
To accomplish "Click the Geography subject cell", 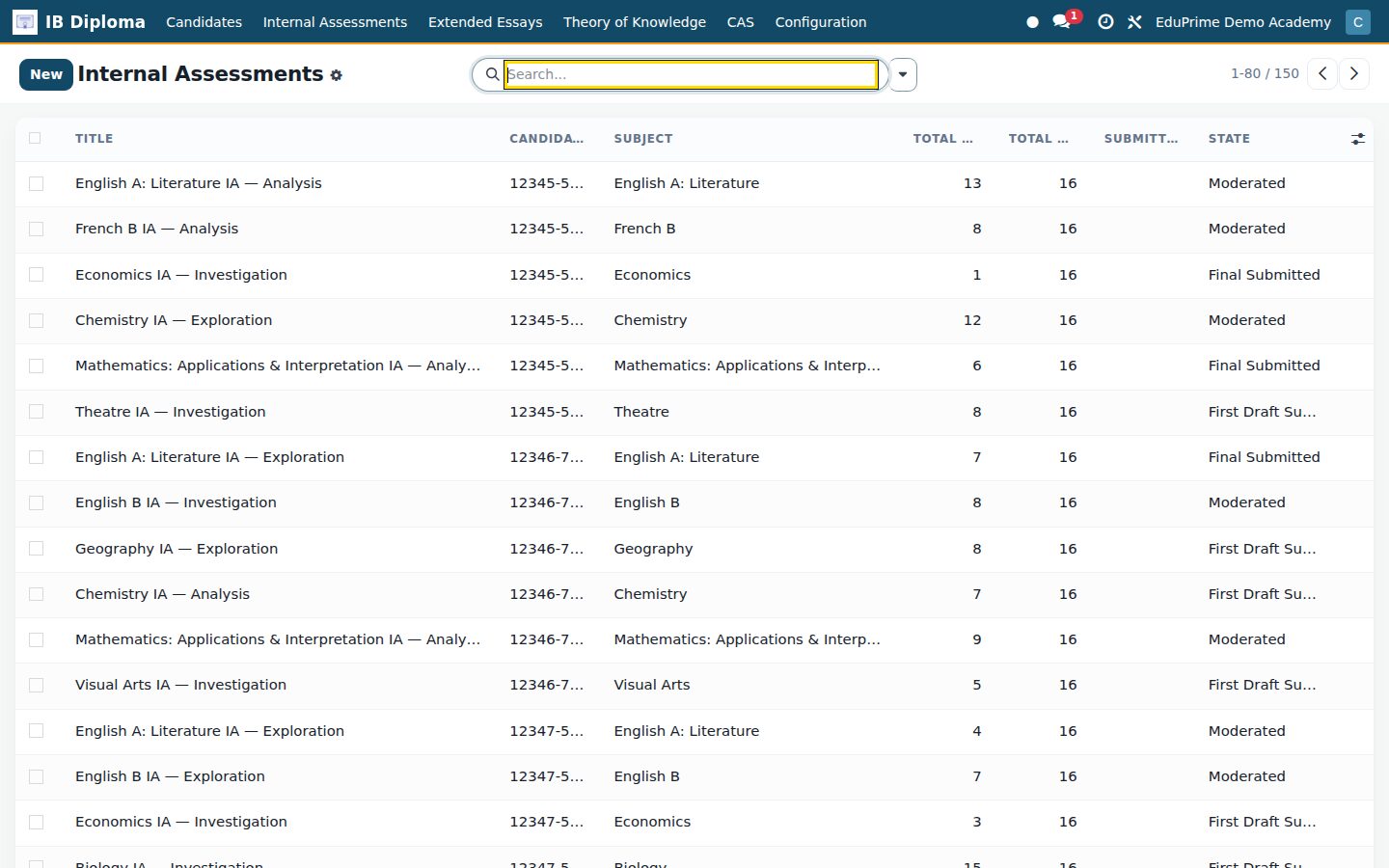I will tap(653, 549).
